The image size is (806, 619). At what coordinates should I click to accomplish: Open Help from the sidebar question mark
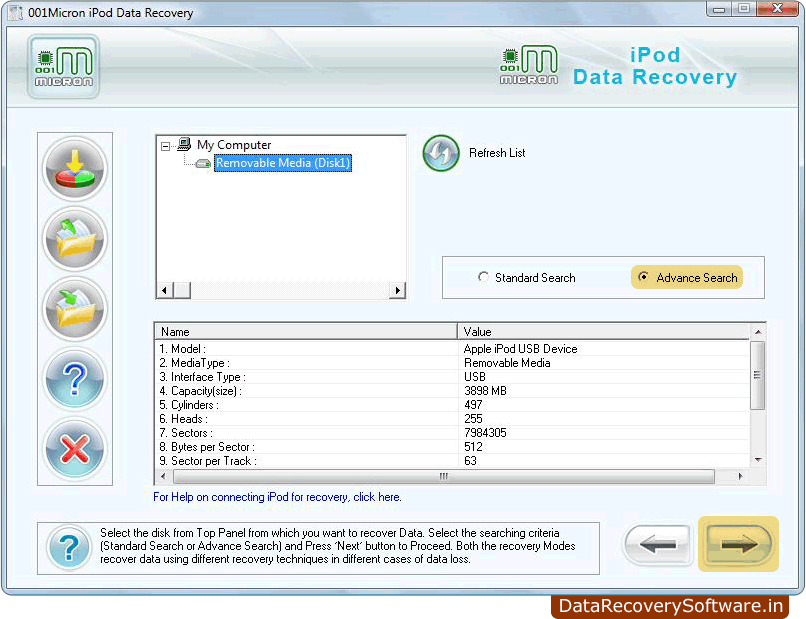(x=75, y=379)
